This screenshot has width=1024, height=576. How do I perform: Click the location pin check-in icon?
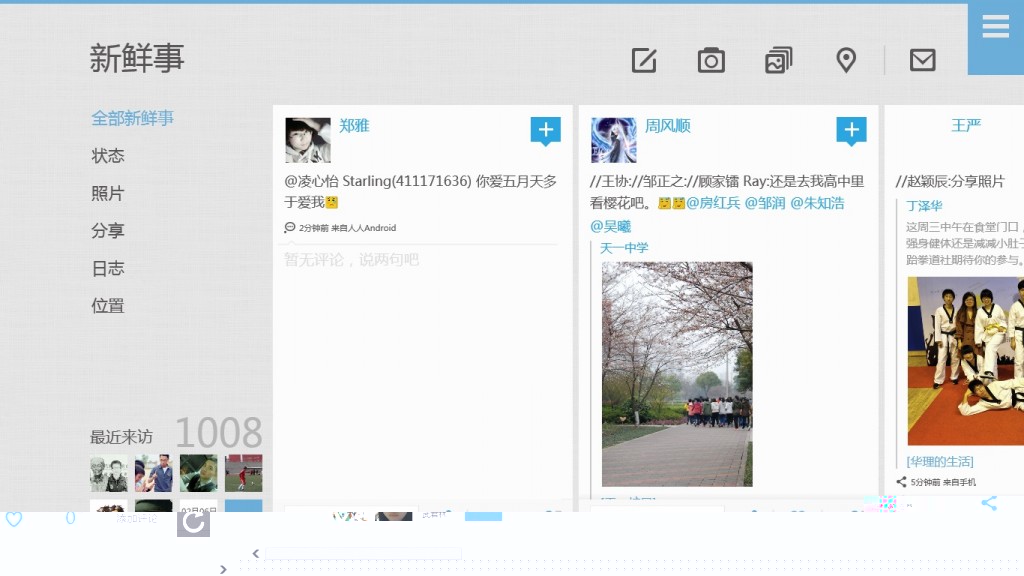pos(846,60)
